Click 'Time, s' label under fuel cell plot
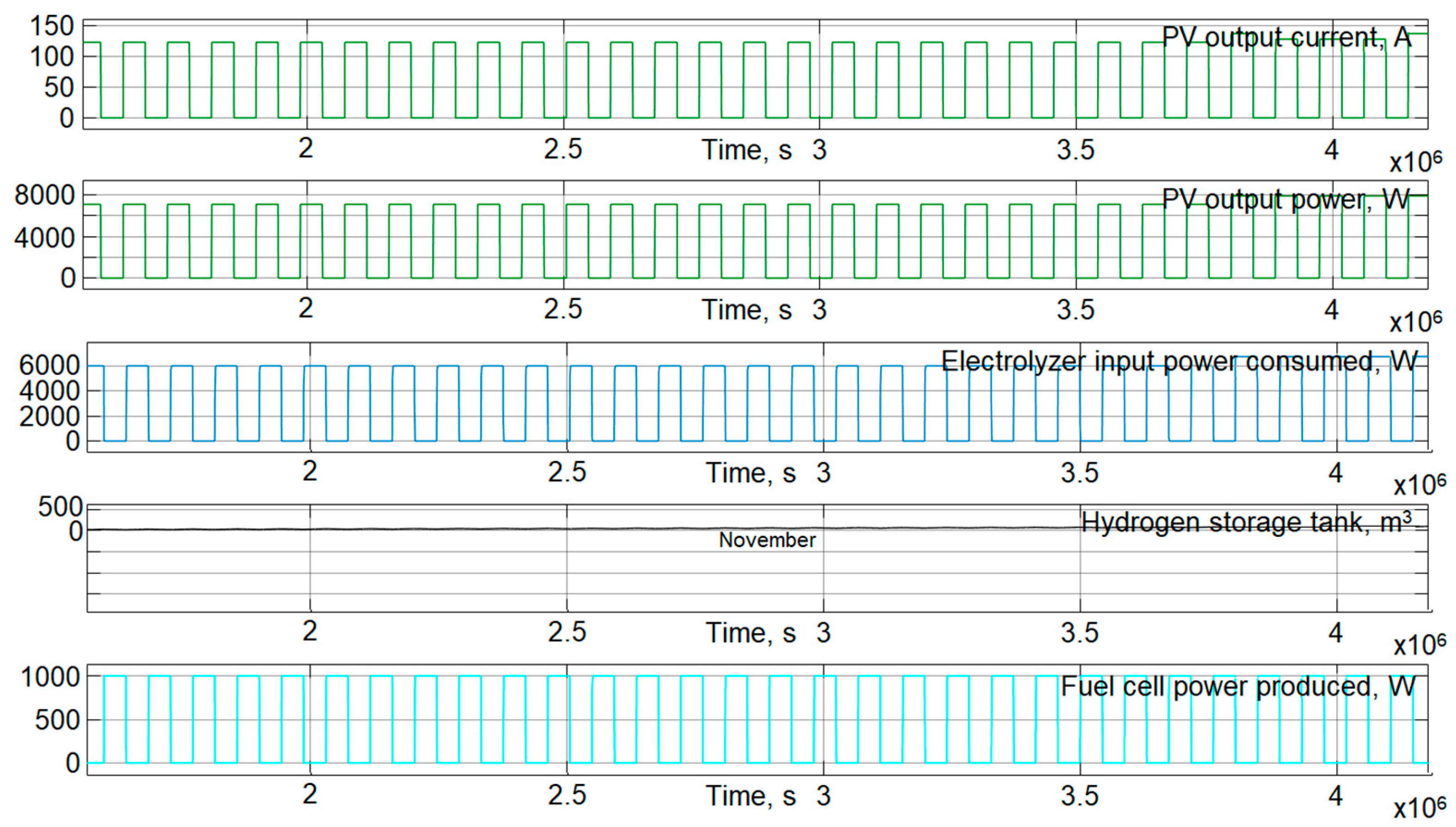The image size is (1456, 827). (750, 796)
